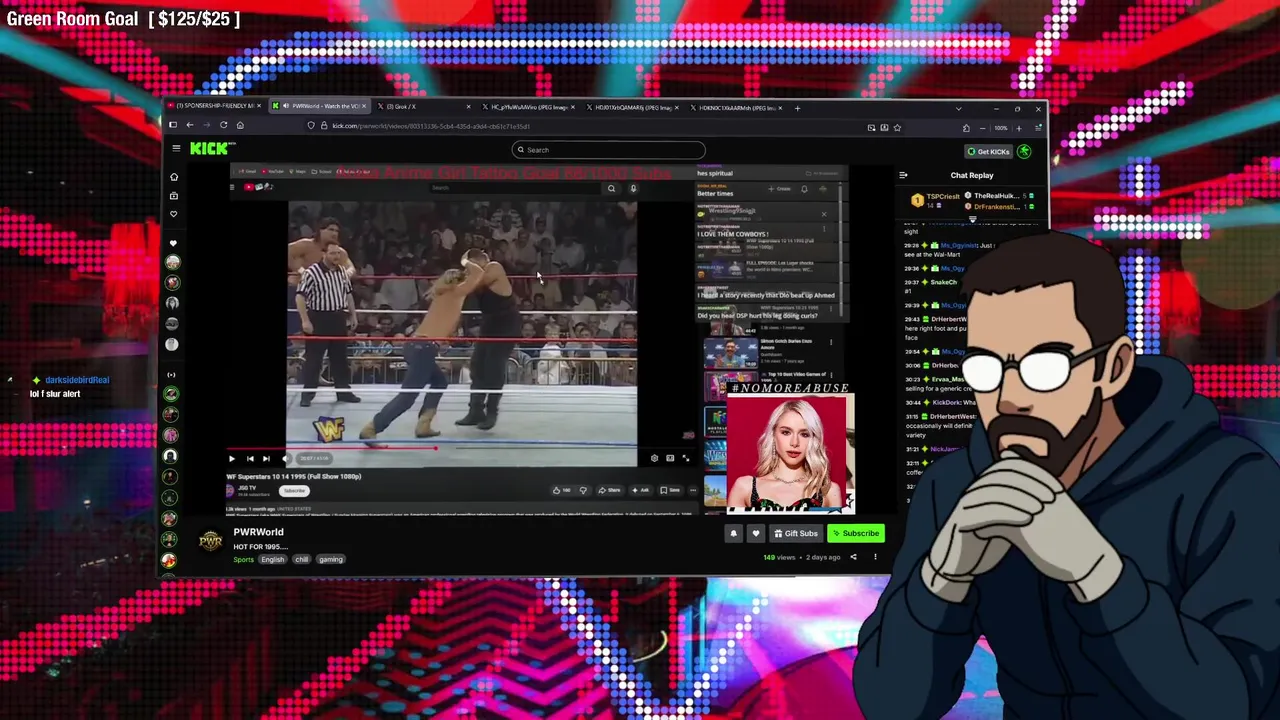The image size is (1280, 720).
Task: Open the green user avatar menu
Action: (x=1024, y=152)
